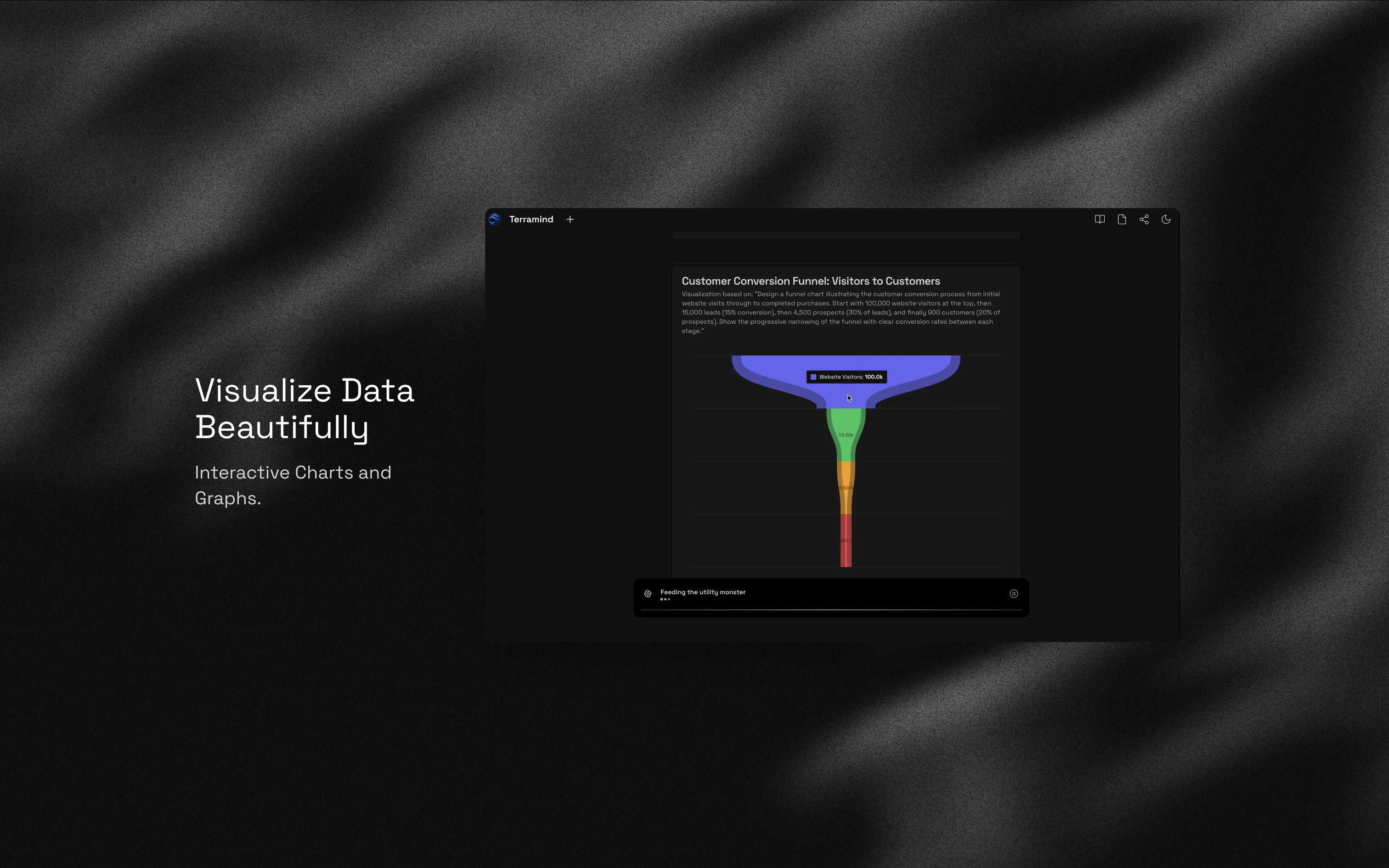Click the visualization prompt description paragraph
The height and width of the screenshot is (868, 1389).
[841, 312]
